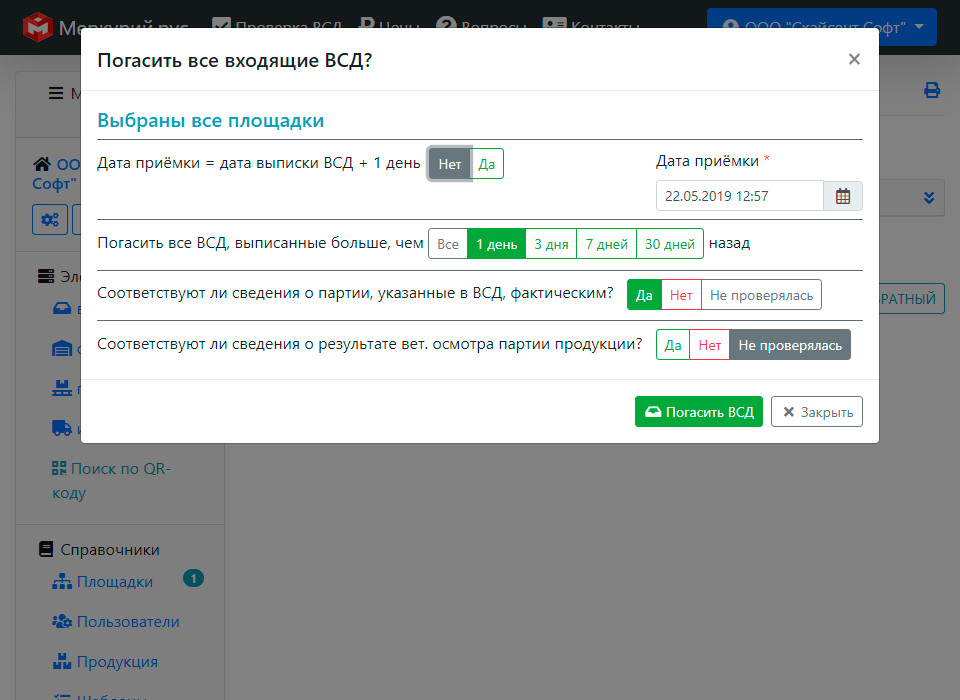
Task: Click the Меркурий logo icon
Action: coord(37,26)
